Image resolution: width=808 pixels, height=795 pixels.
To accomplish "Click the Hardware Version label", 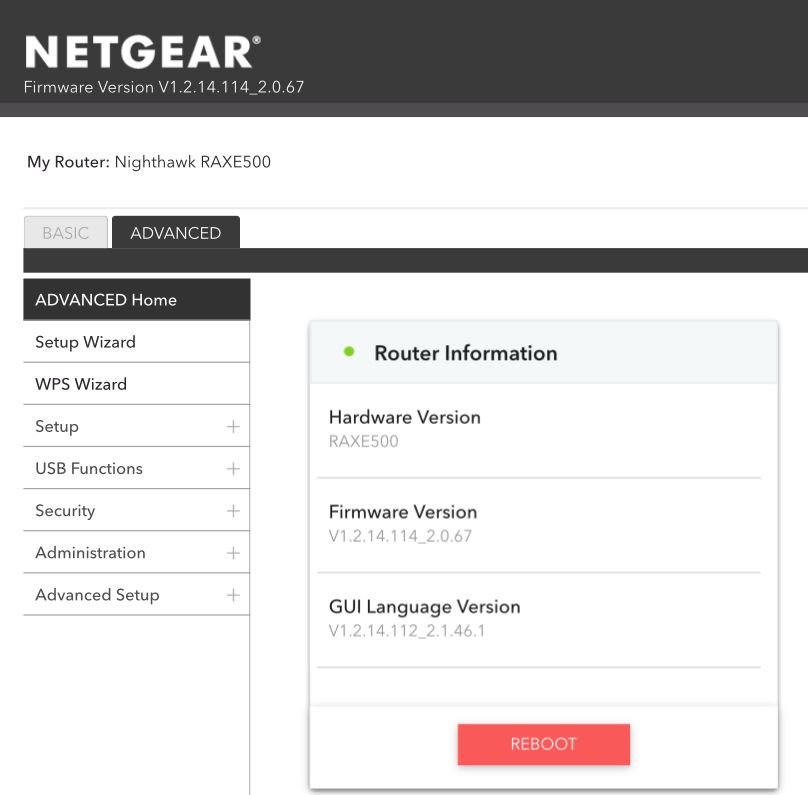I will [x=405, y=417].
